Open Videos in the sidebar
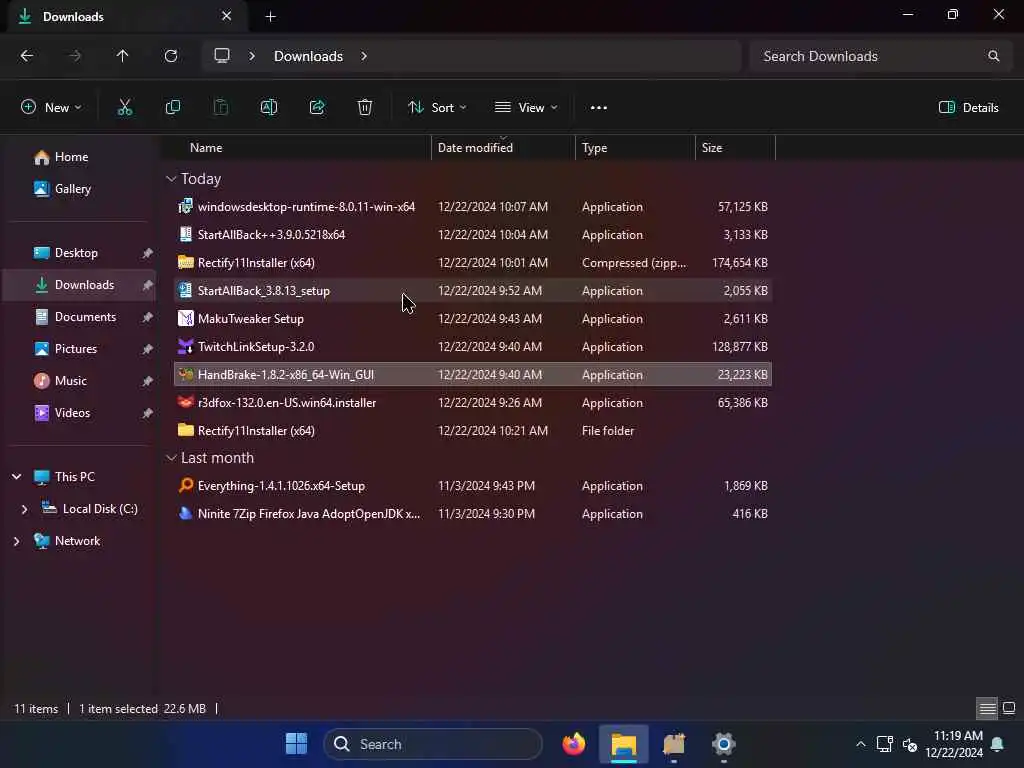This screenshot has height=768, width=1024. tap(80, 413)
